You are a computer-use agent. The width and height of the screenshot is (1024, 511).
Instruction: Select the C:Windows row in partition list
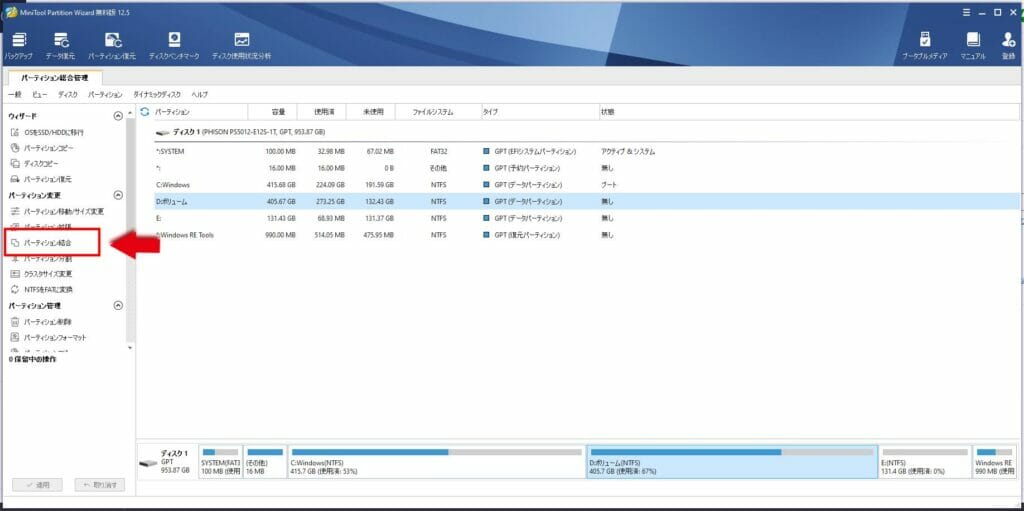coord(586,185)
